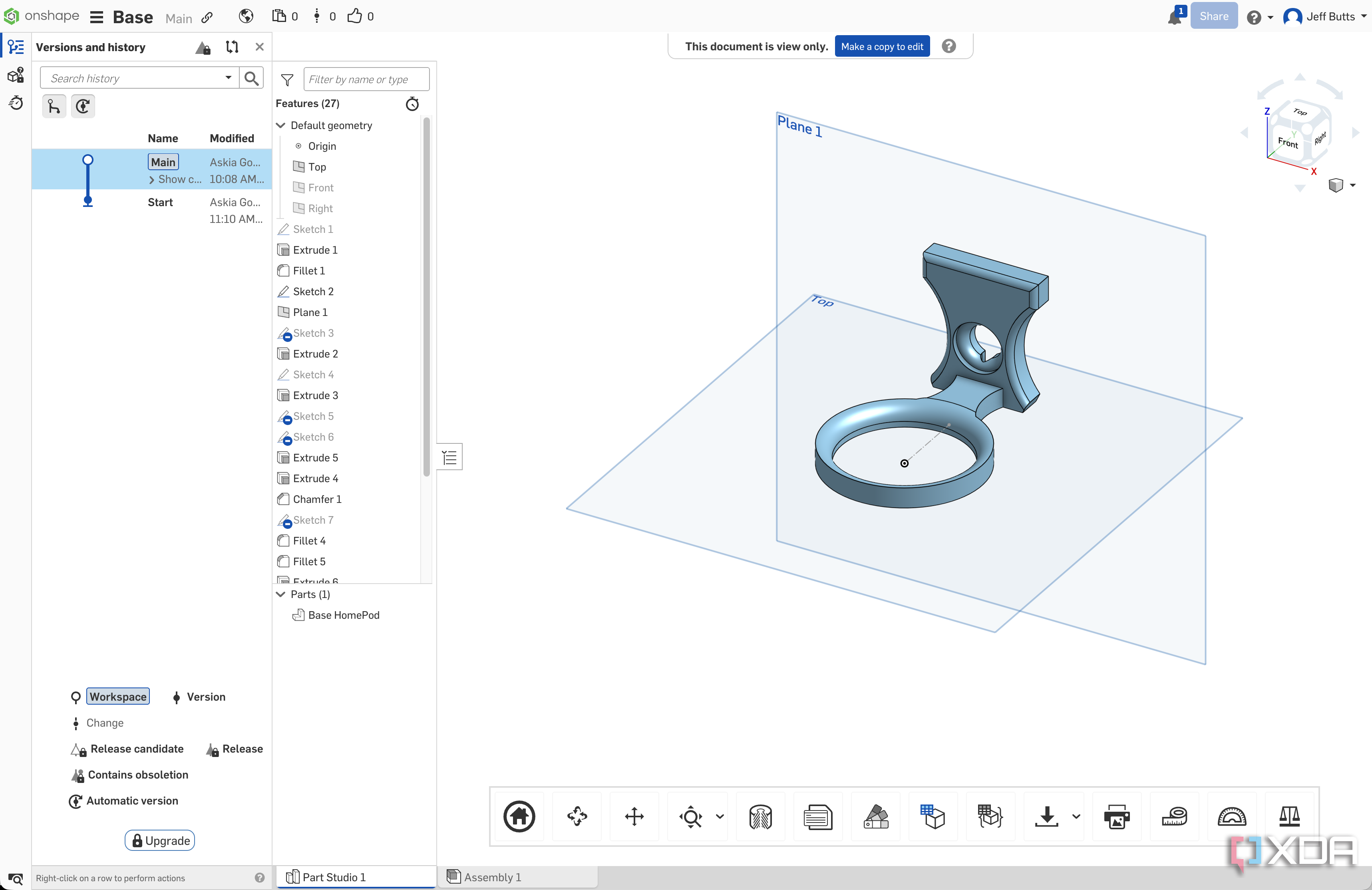The width and height of the screenshot is (1372, 890).
Task: Click the compare versions icon
Action: [x=232, y=47]
